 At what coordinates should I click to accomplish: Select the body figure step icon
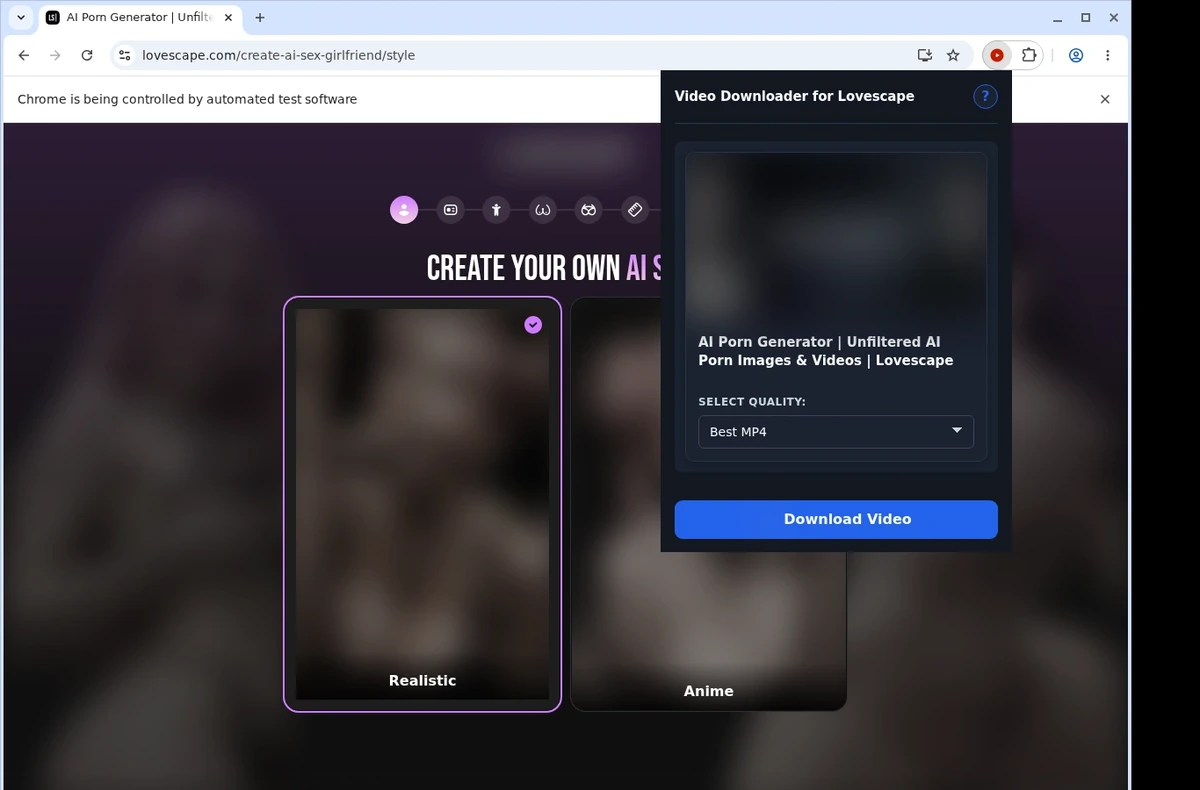pos(497,210)
